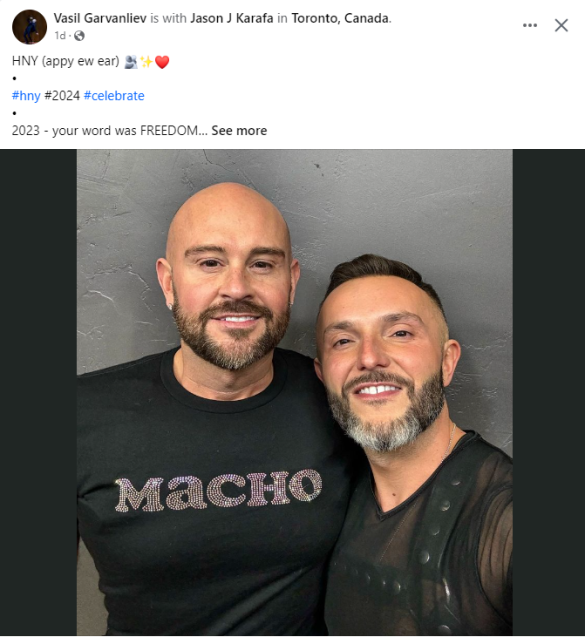Click the dark area right of photo
This screenshot has height=637, width=585.
tap(549, 392)
